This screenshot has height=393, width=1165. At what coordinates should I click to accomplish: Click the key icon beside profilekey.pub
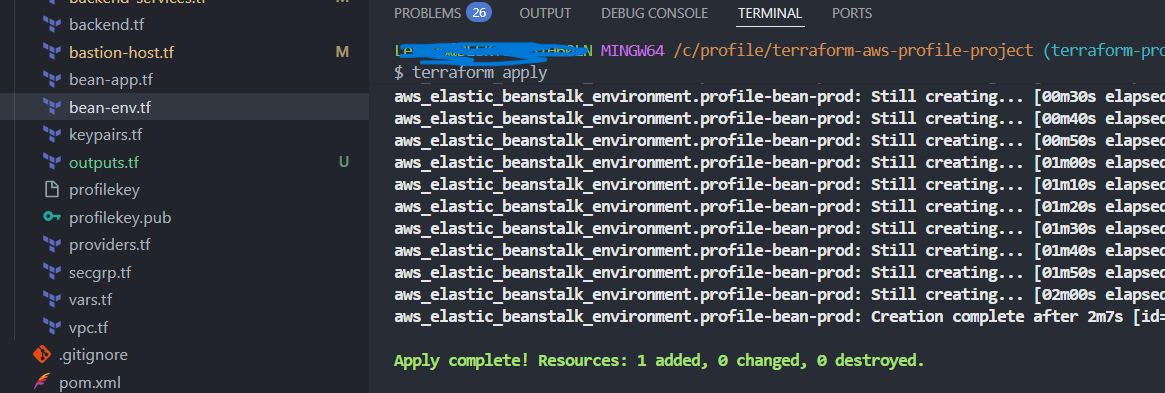point(51,217)
